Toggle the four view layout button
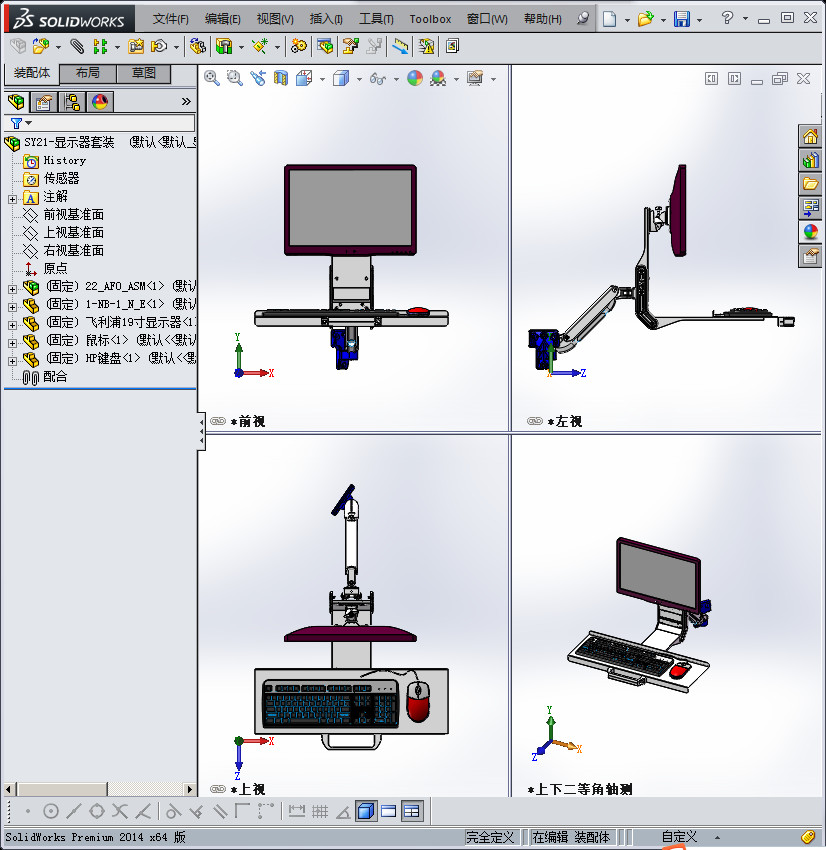This screenshot has width=826, height=850. pos(412,812)
